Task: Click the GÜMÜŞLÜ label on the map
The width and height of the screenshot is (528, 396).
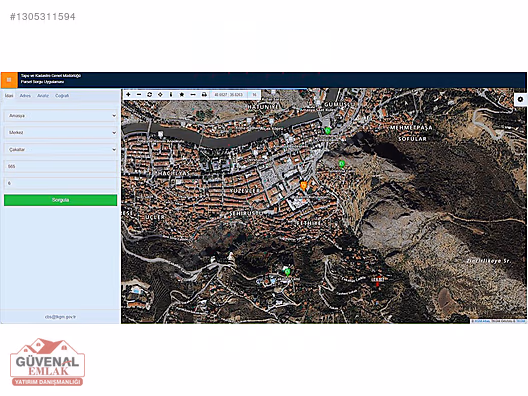Action: 338,105
